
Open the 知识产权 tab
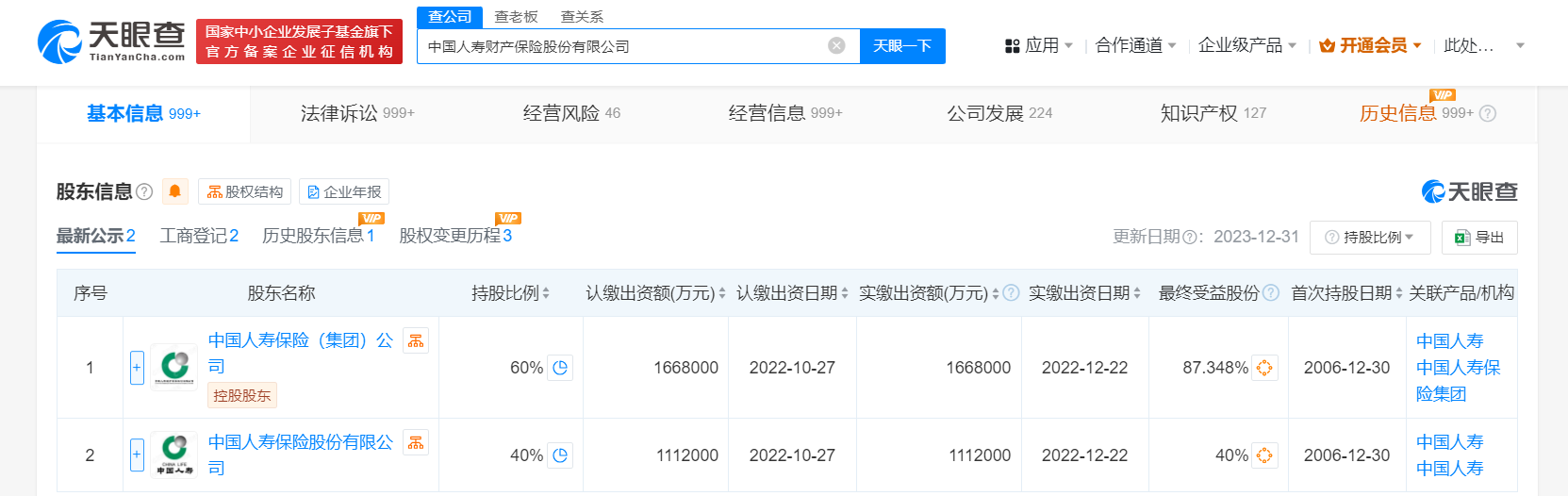click(1213, 113)
